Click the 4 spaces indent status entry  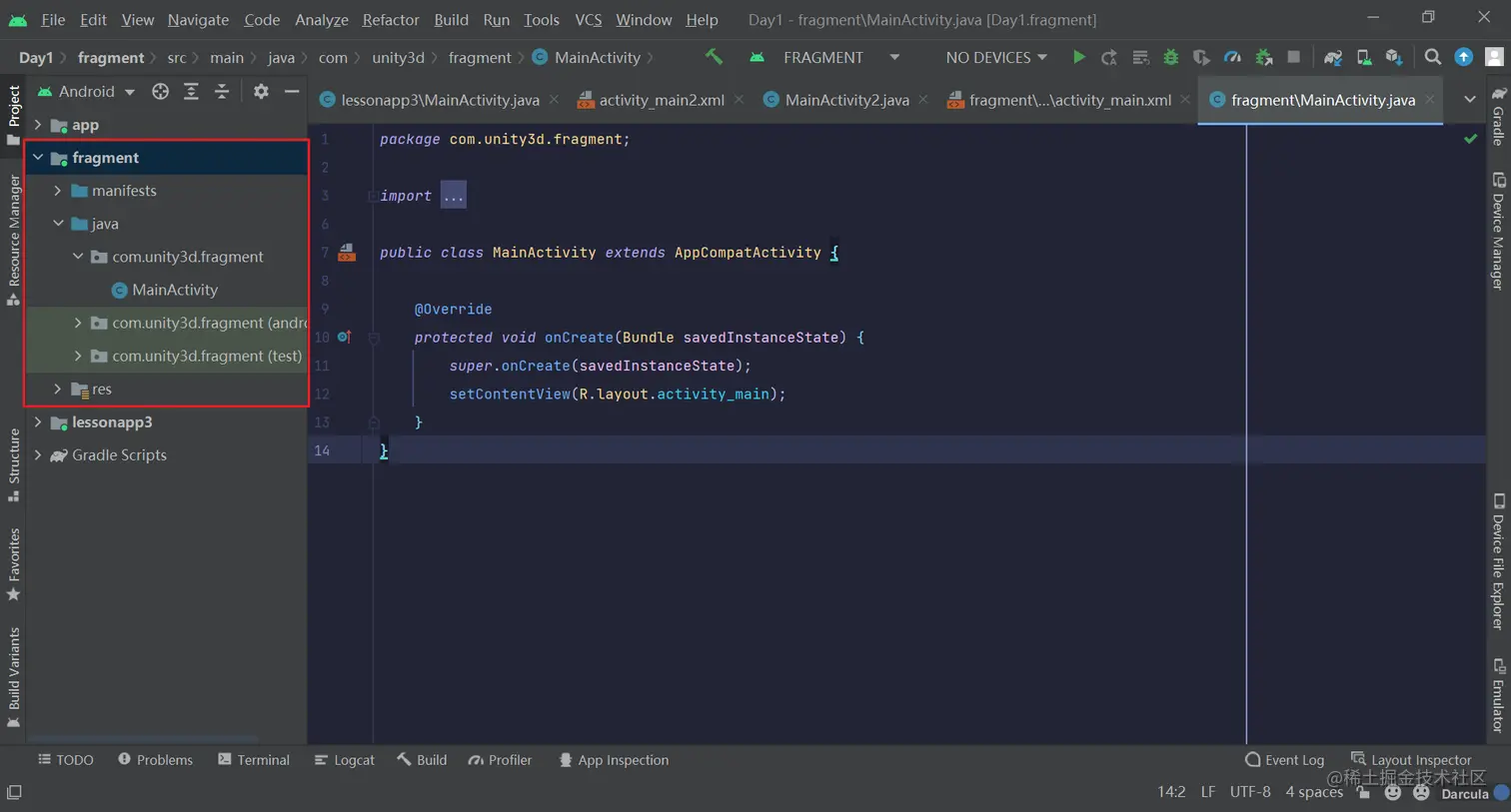pos(1314,792)
